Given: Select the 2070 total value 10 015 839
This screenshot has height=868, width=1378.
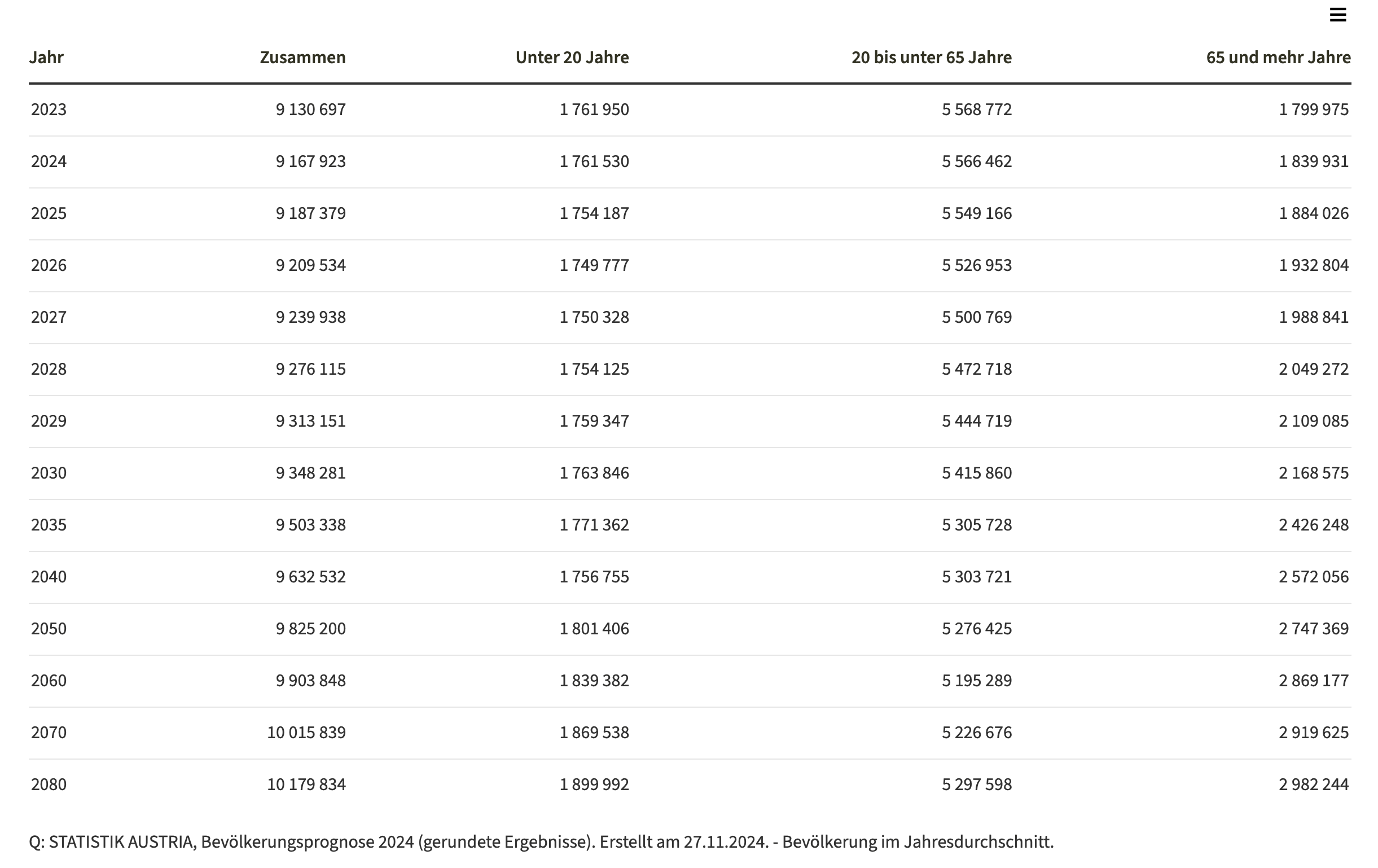Looking at the screenshot, I should point(306,733).
